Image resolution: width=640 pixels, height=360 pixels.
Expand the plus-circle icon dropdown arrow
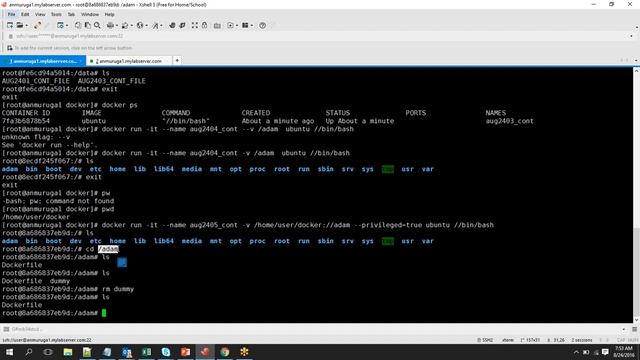(x=237, y=25)
